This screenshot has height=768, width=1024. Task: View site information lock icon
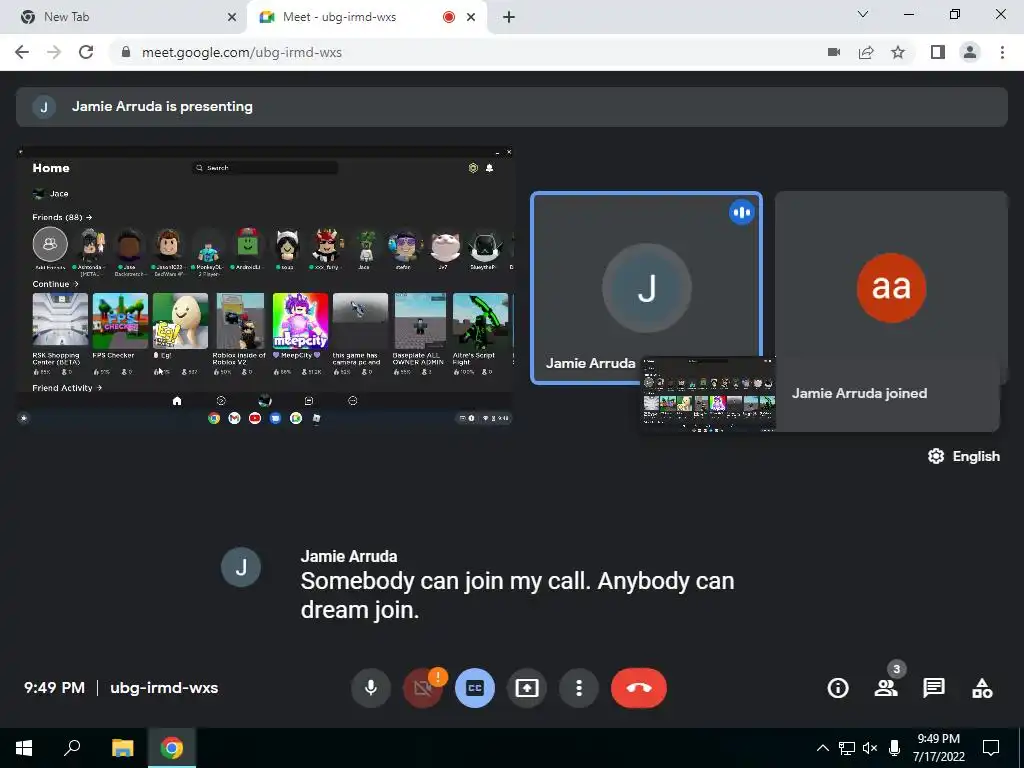(126, 52)
